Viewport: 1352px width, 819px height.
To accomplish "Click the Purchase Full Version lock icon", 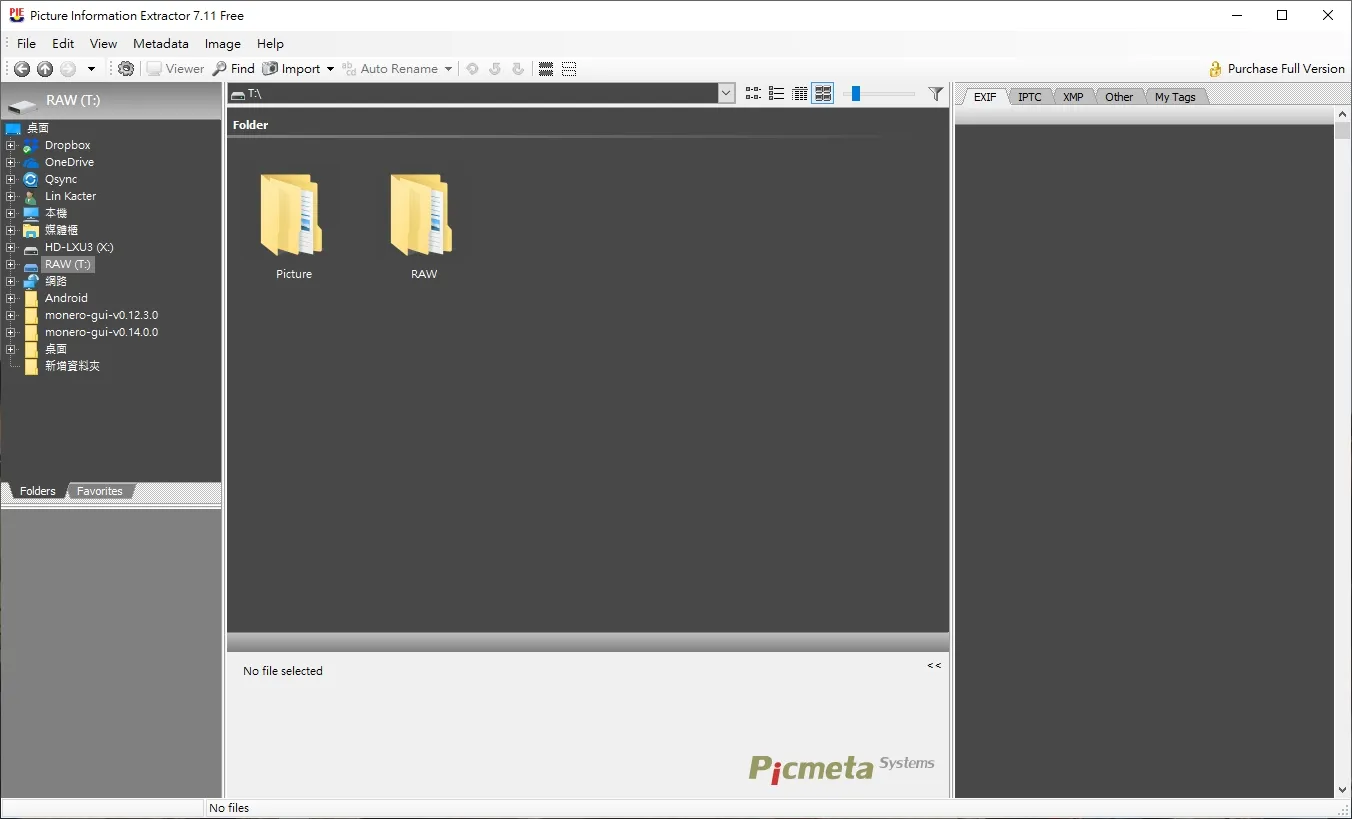I will point(1216,69).
